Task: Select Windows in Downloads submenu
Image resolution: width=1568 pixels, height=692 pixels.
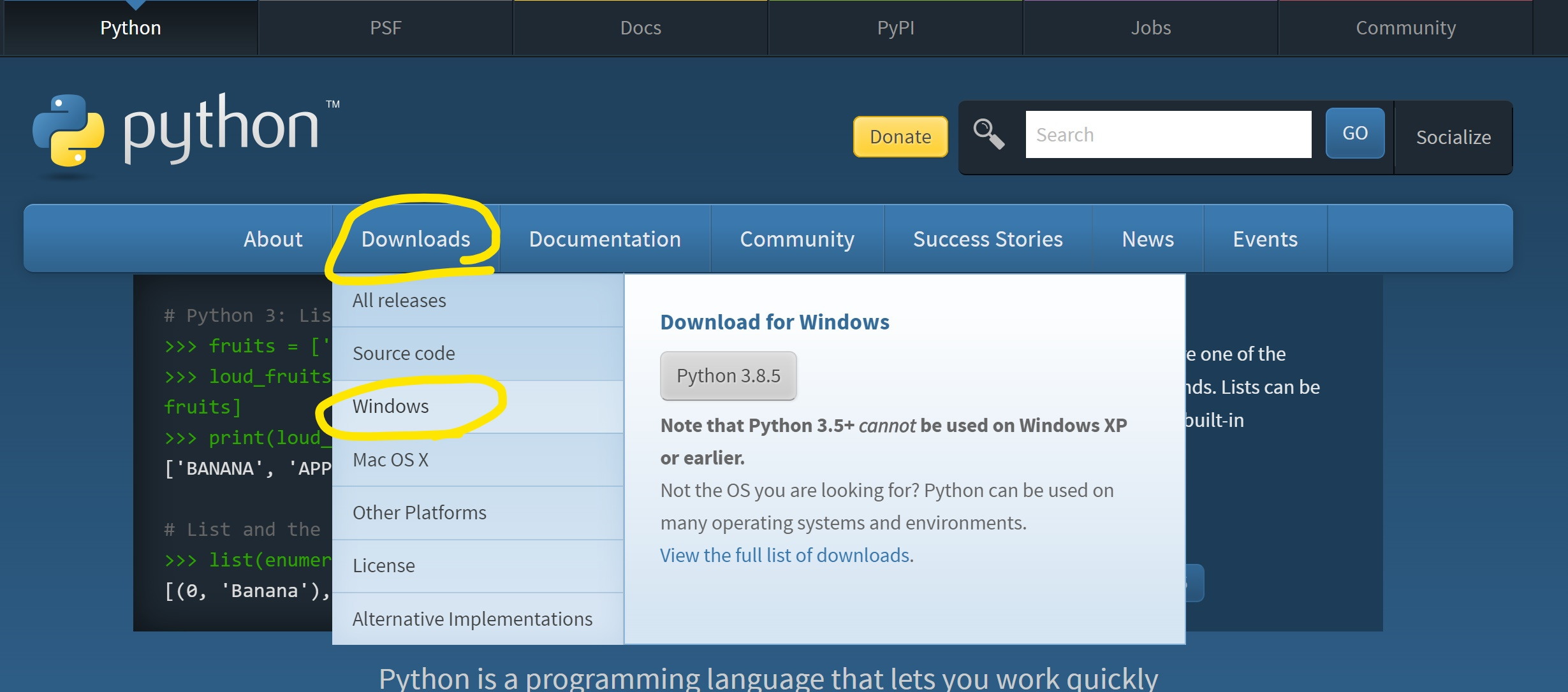Action: click(x=391, y=407)
